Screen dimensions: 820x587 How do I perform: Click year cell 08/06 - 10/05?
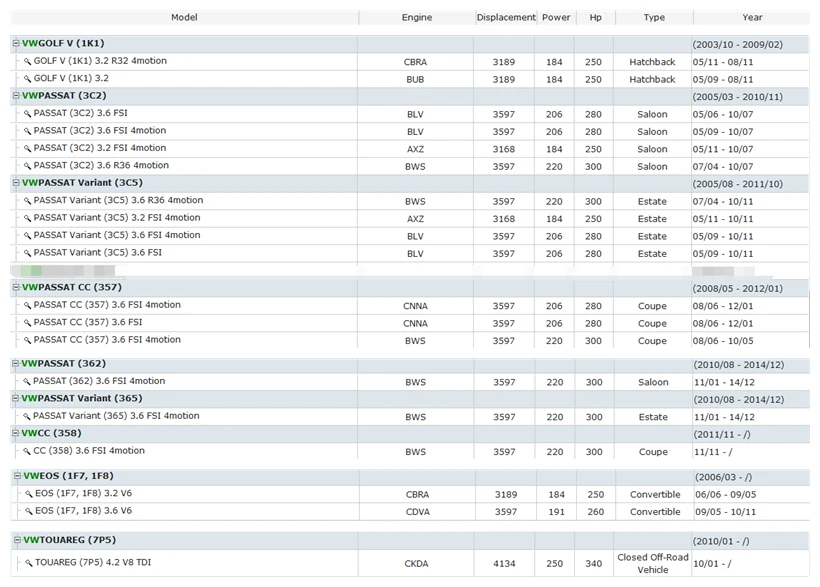(723, 341)
